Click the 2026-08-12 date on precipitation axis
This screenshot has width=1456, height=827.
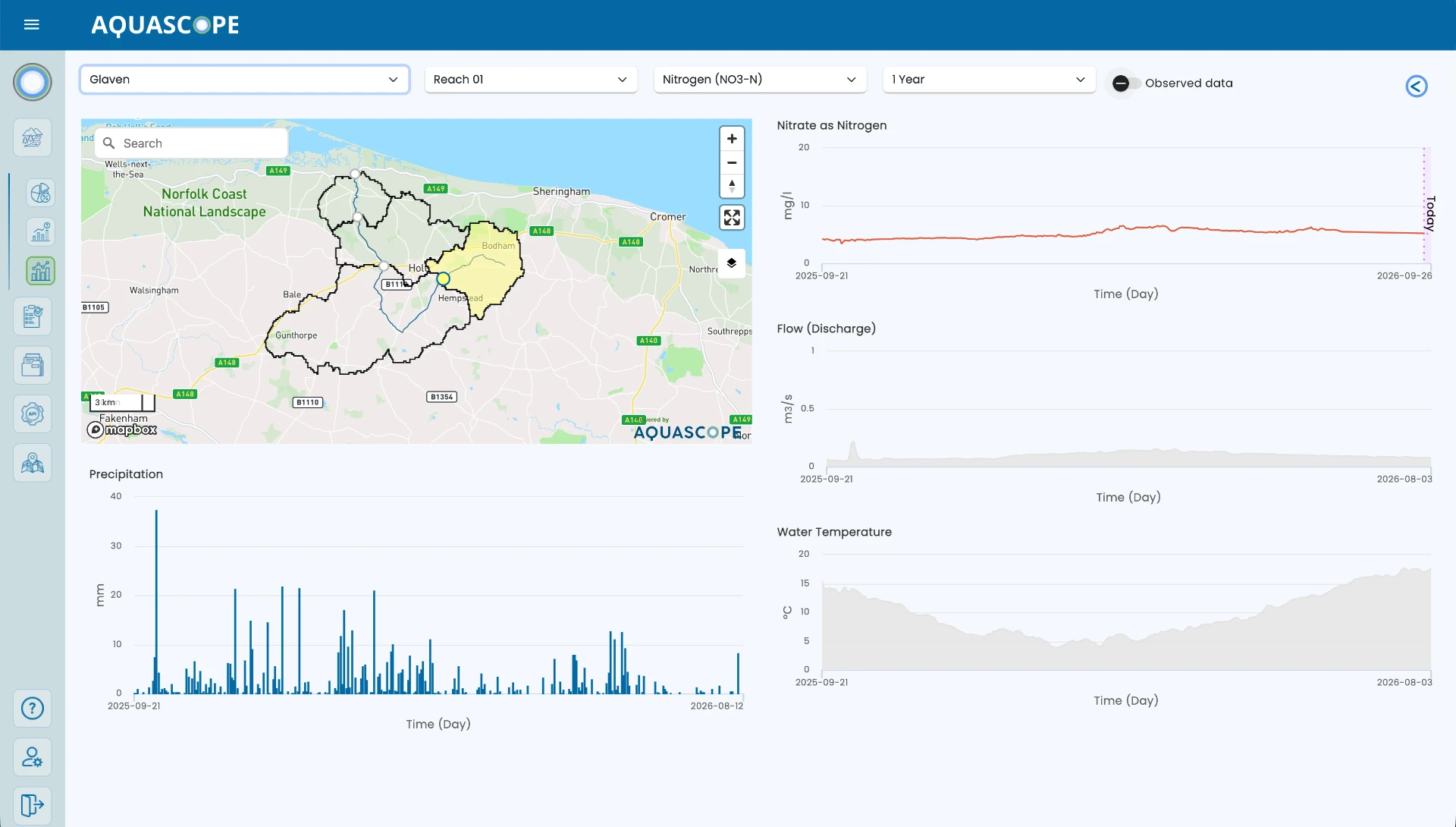pyautogui.click(x=717, y=706)
